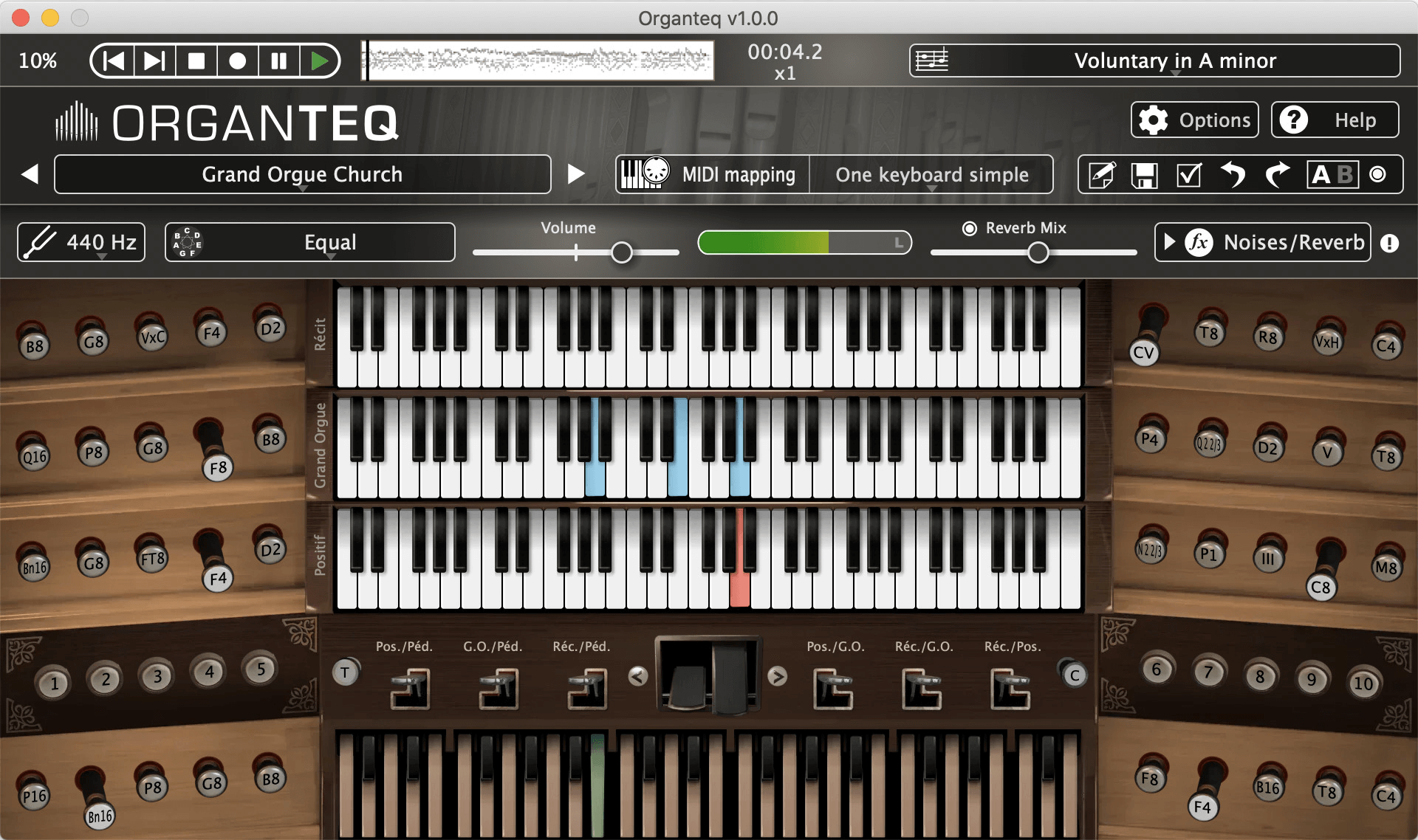Click the Help button
This screenshot has width=1418, height=840.
[1335, 120]
